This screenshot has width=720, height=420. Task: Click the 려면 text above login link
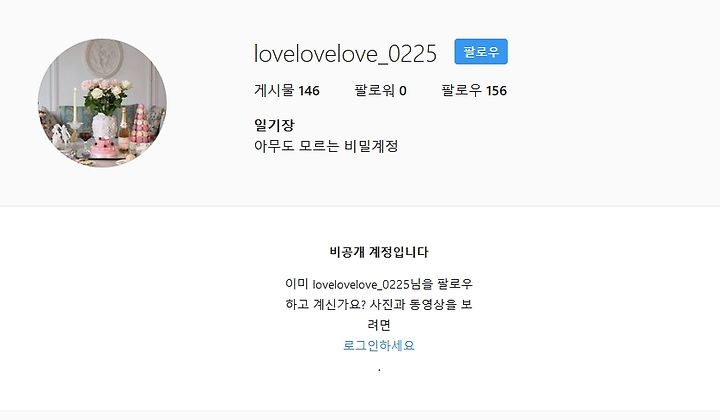point(379,325)
